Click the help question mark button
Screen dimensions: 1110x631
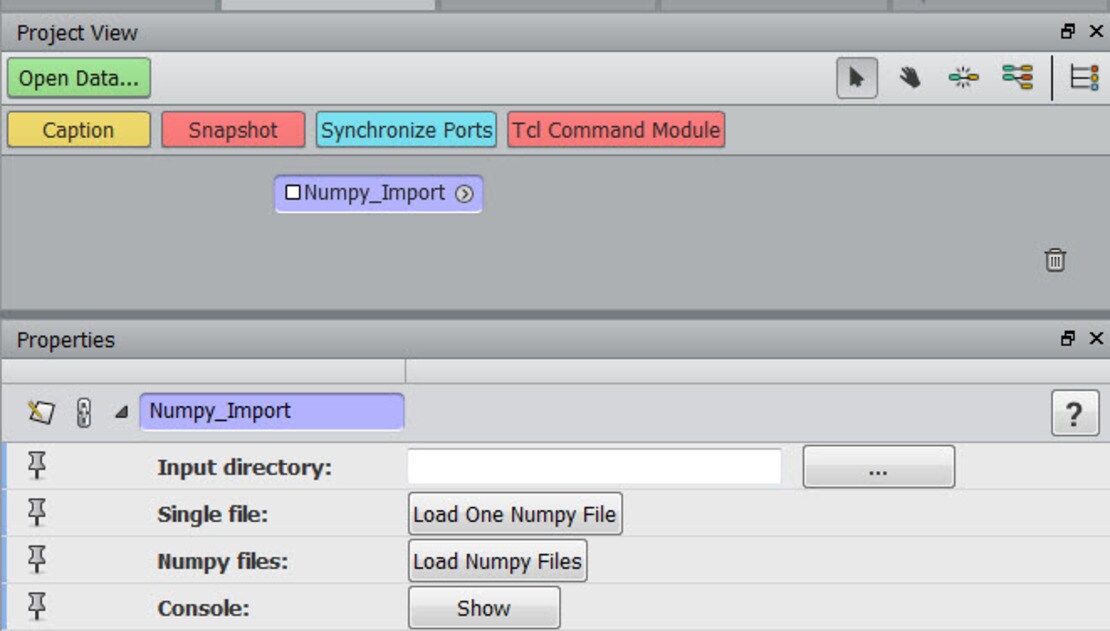[1074, 413]
